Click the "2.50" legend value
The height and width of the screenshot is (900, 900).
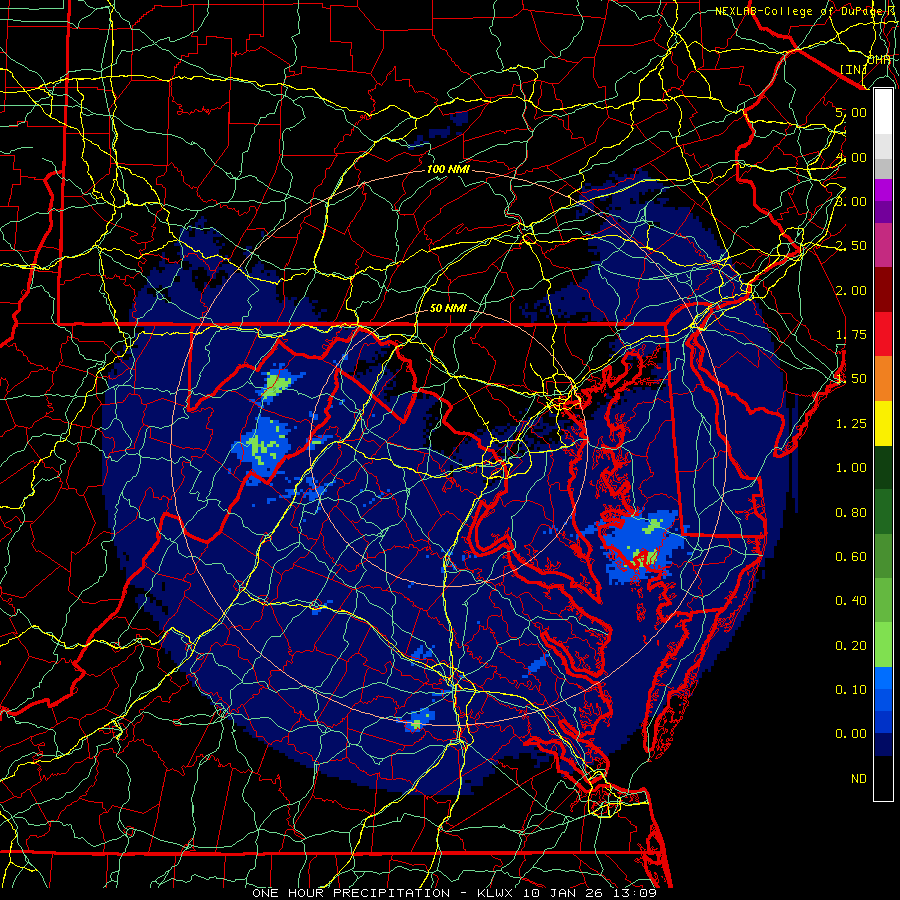pyautogui.click(x=851, y=246)
